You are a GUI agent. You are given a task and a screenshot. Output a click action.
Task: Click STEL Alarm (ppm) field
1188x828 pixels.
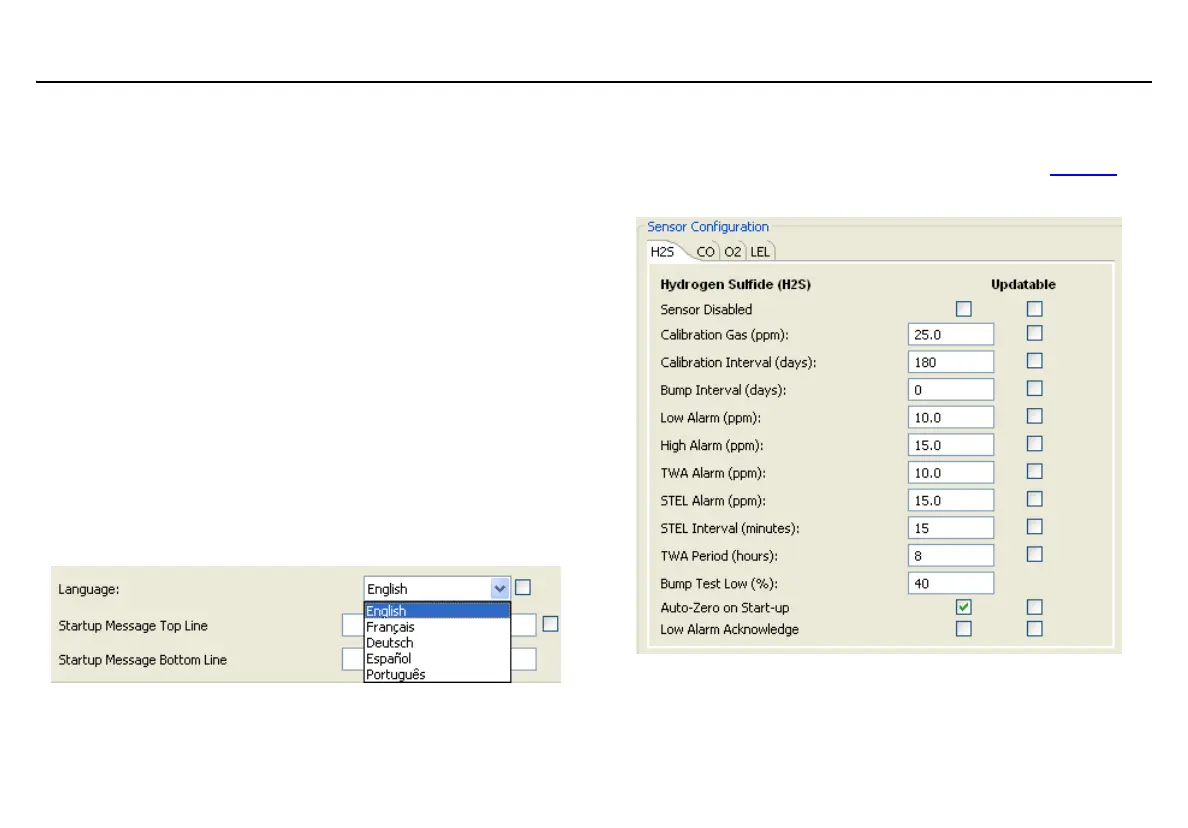click(x=951, y=500)
